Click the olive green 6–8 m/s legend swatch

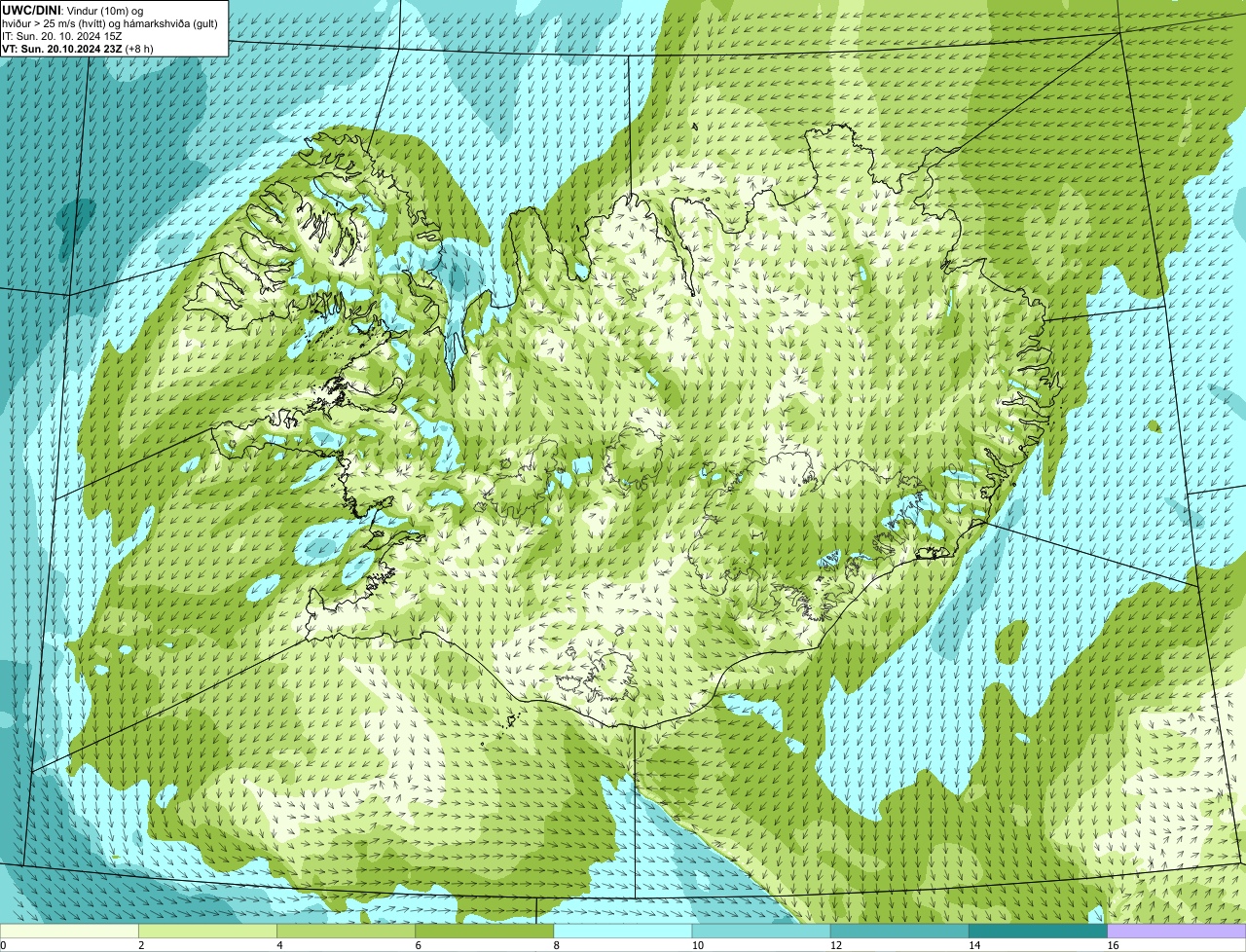coord(485,931)
